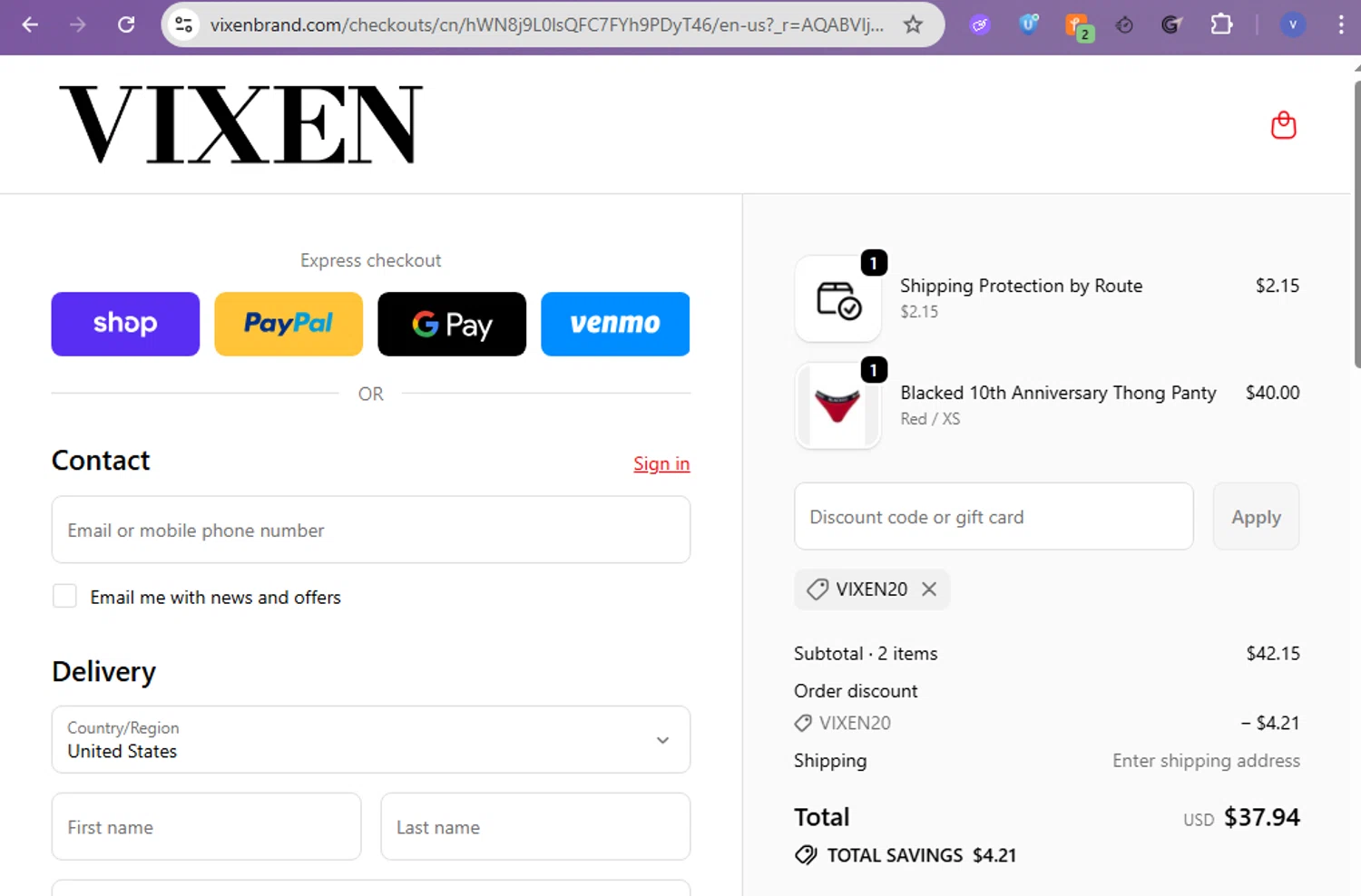The image size is (1361, 896).
Task: Focus the Discount code or gift card field
Action: pos(994,516)
